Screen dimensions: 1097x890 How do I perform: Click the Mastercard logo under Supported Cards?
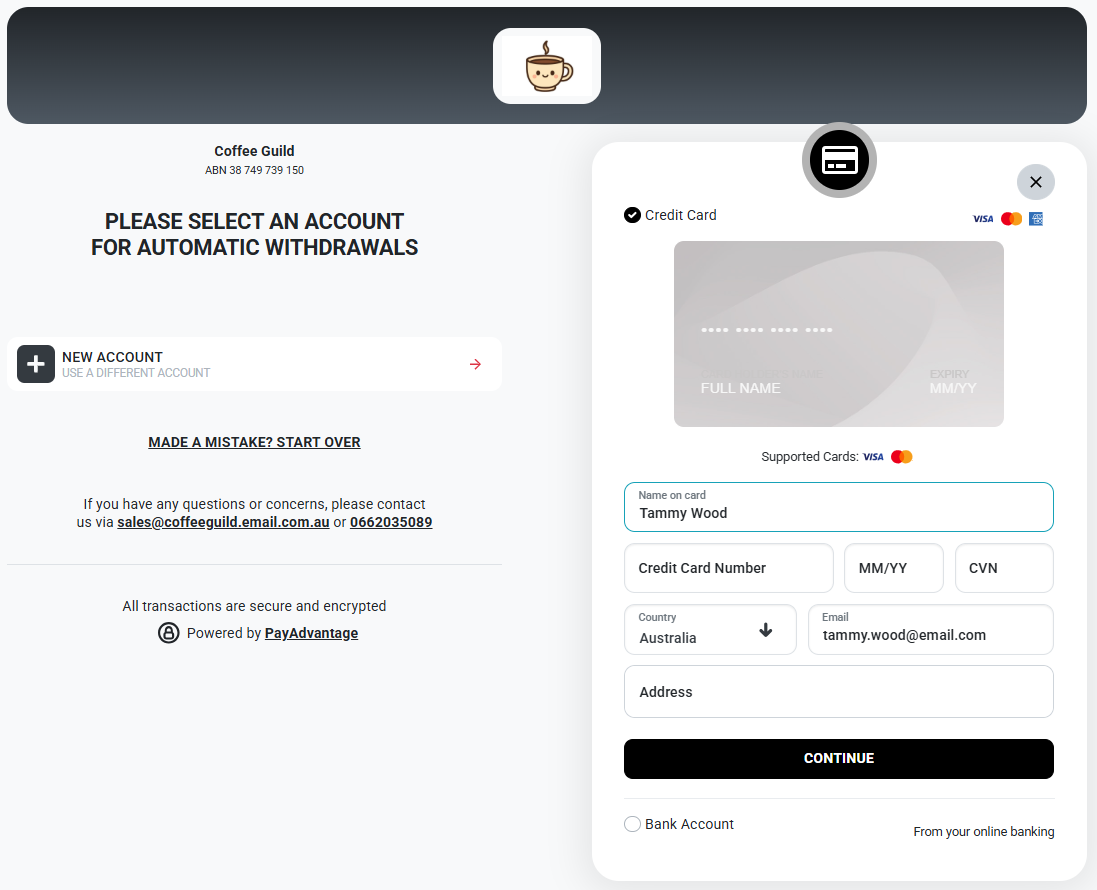pyautogui.click(x=901, y=457)
